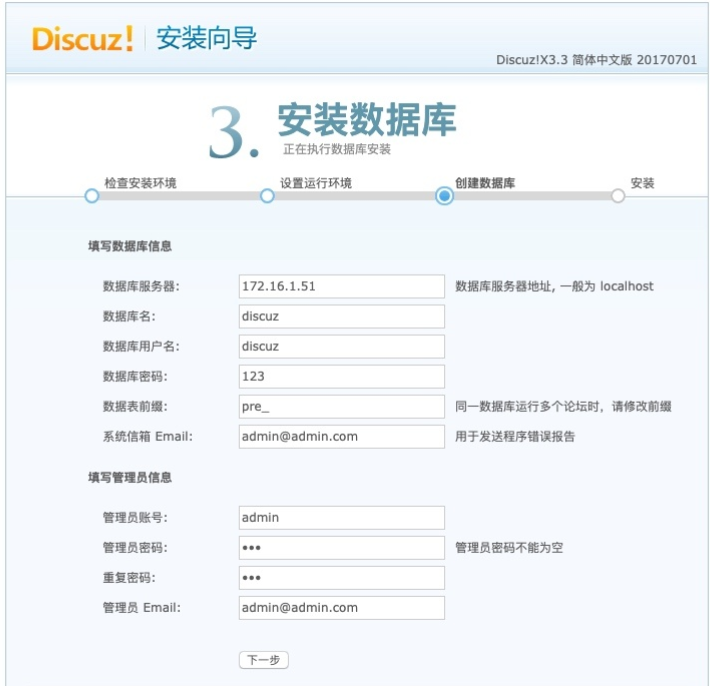Click the 安装数据库 heading
This screenshot has height=686, width=710.
click(367, 120)
